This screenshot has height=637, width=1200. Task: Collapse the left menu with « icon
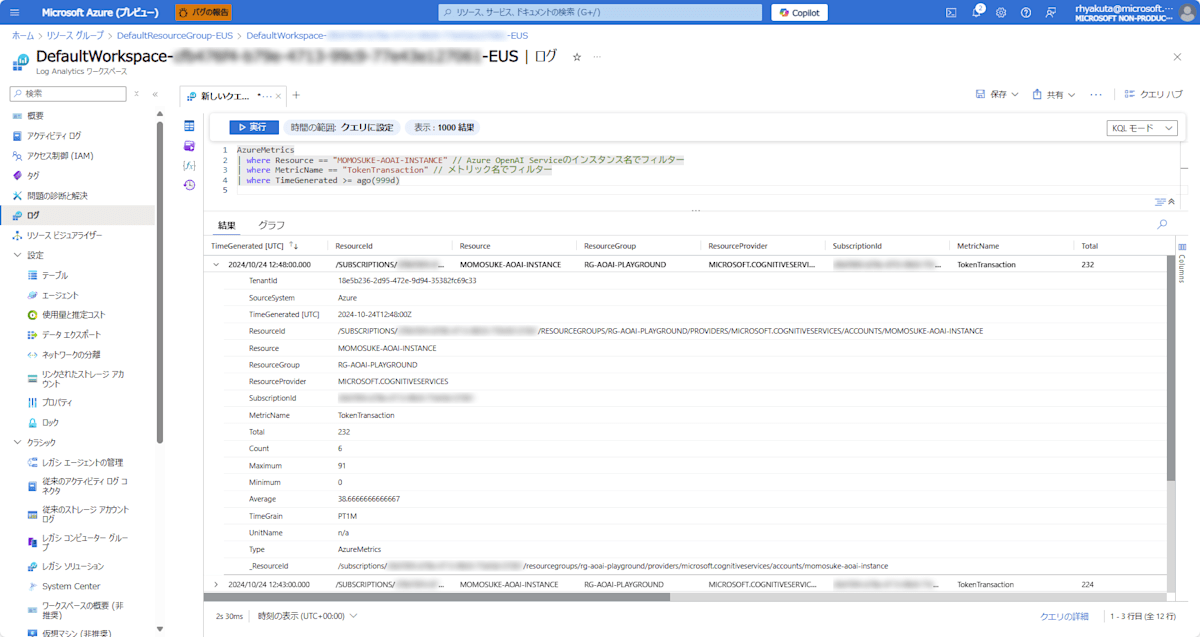pyautogui.click(x=155, y=93)
